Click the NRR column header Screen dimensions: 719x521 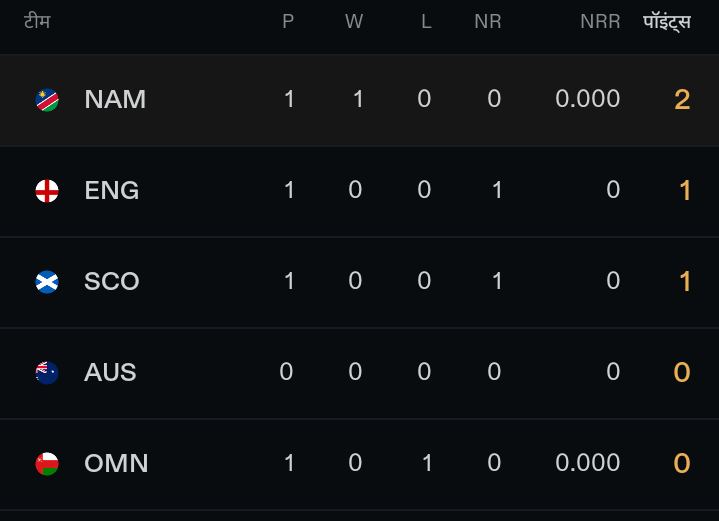(600, 22)
